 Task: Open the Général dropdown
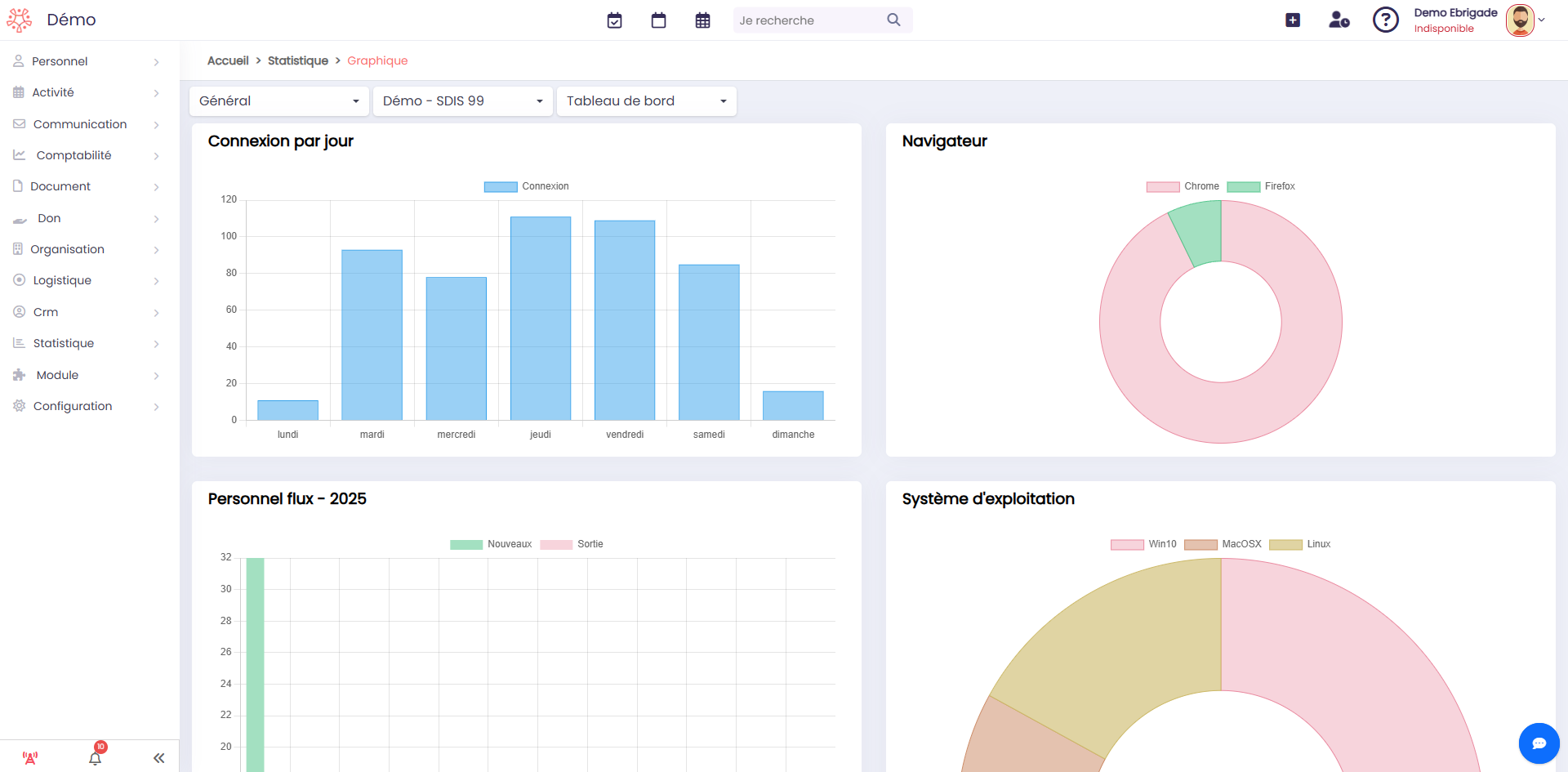tap(279, 101)
